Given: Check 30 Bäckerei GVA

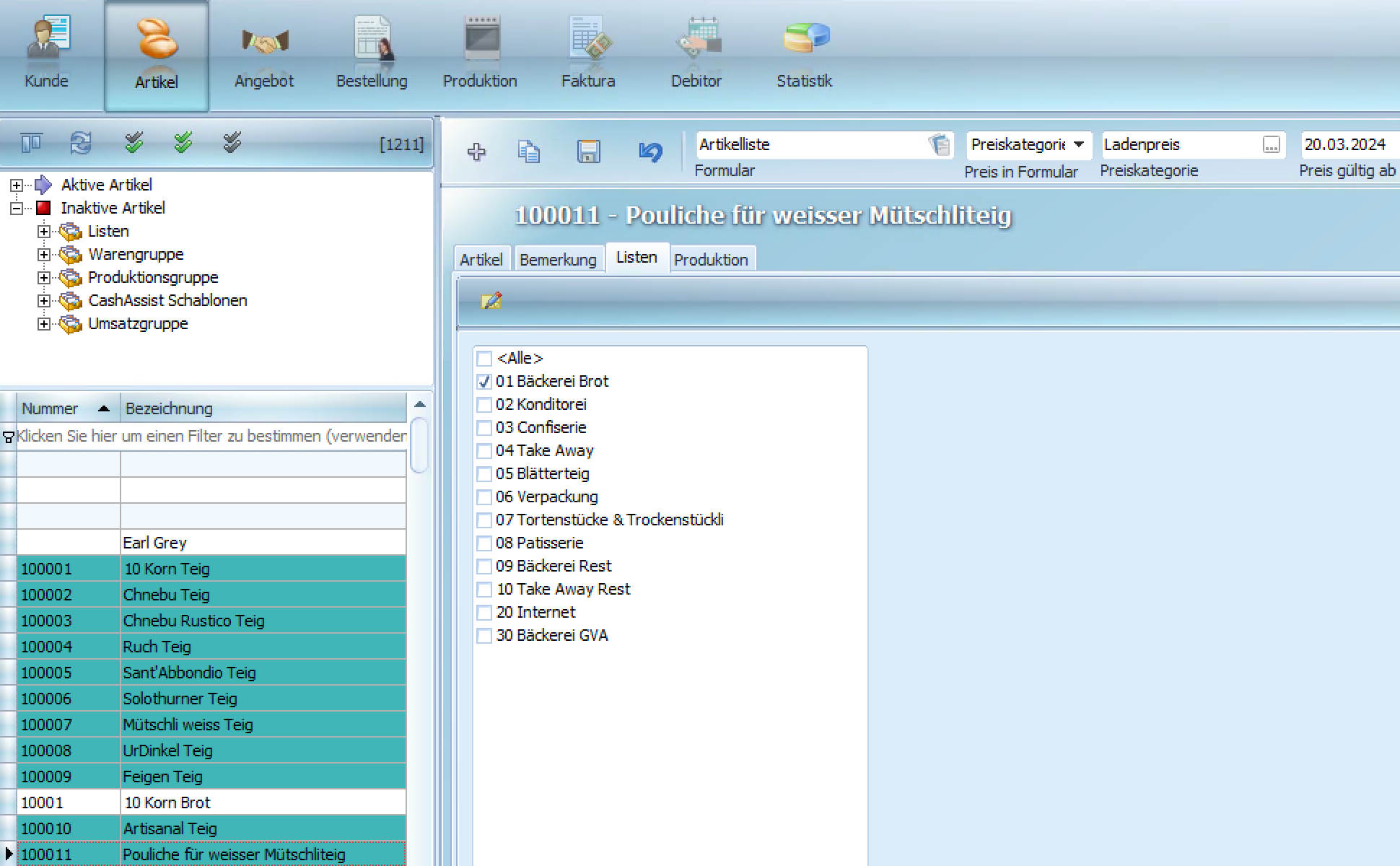Looking at the screenshot, I should click(484, 635).
